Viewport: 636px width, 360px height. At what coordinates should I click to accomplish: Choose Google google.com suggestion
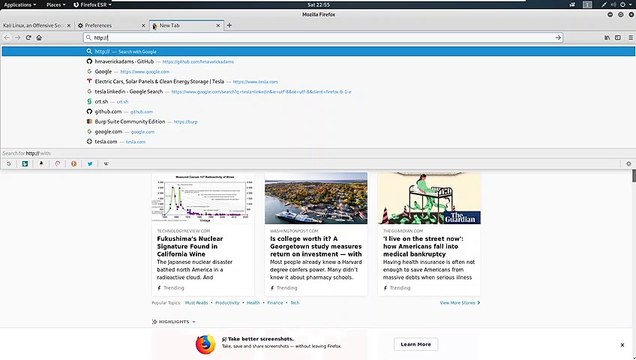click(318, 72)
